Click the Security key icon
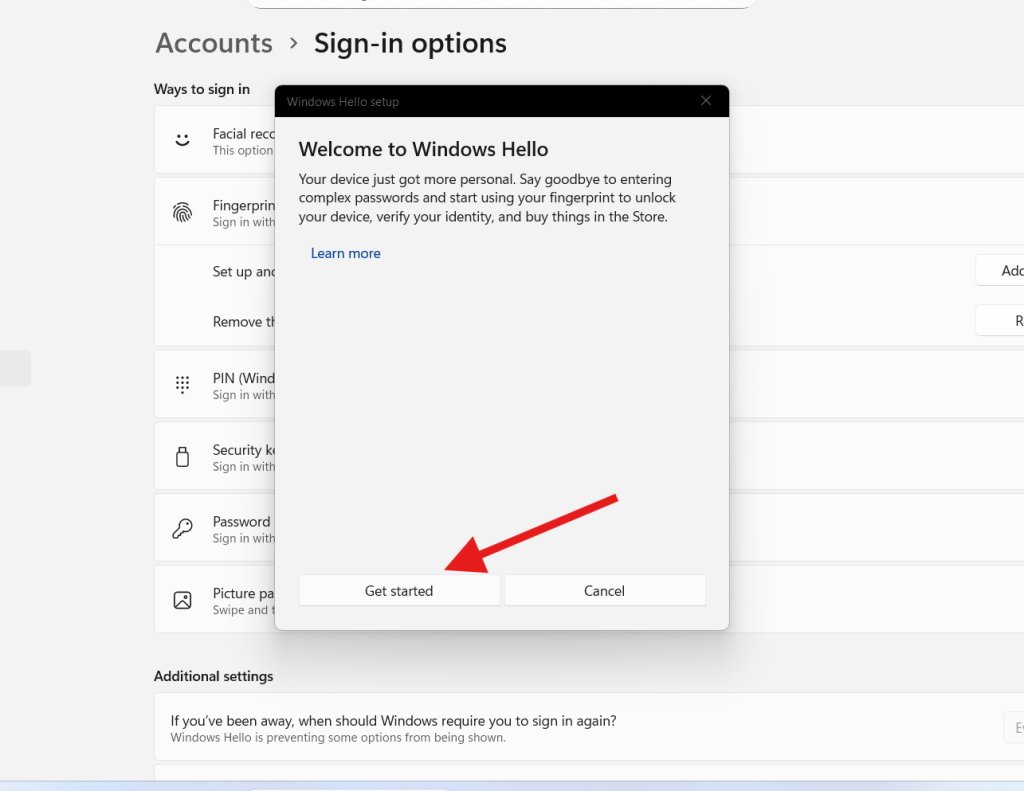 coord(182,455)
